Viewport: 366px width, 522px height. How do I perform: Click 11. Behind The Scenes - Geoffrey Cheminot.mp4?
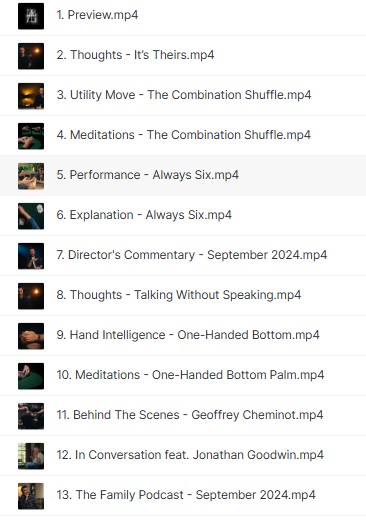point(190,415)
